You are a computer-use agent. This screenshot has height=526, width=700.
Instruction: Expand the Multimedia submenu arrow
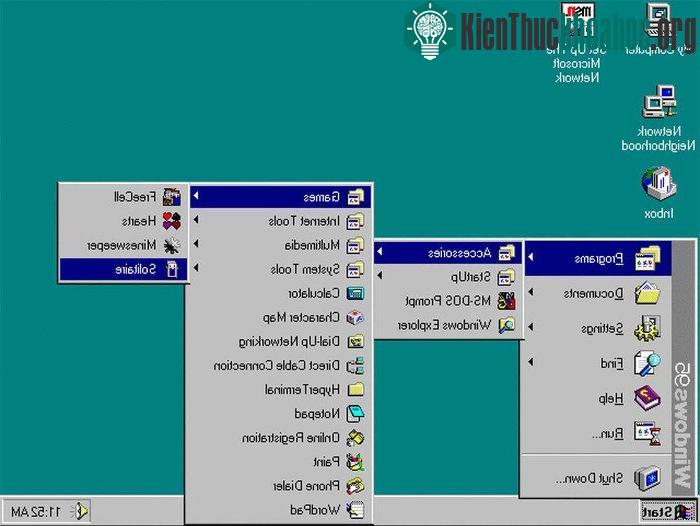(x=196, y=244)
